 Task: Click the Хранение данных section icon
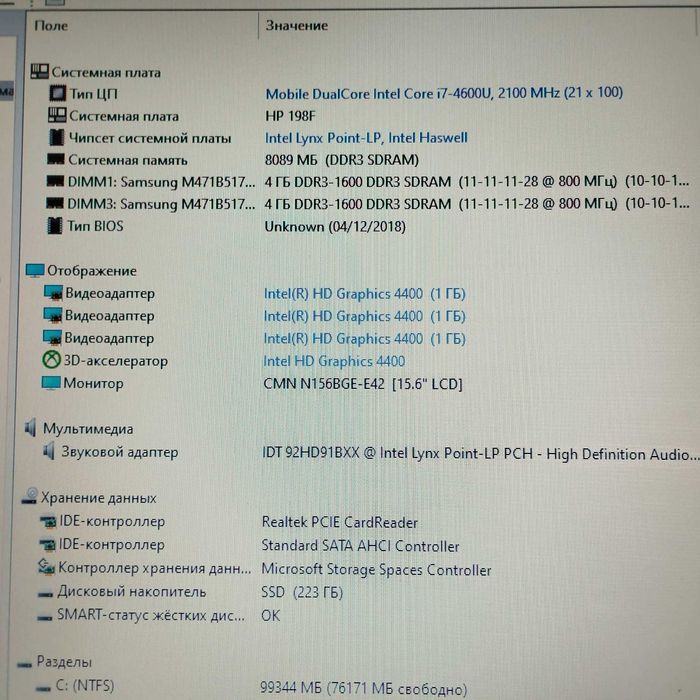coord(30,496)
